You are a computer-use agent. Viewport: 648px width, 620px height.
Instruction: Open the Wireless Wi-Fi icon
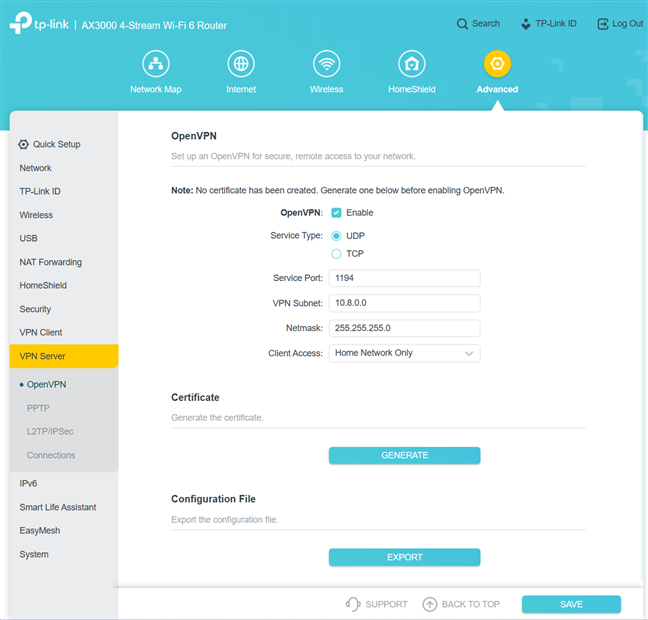click(326, 65)
